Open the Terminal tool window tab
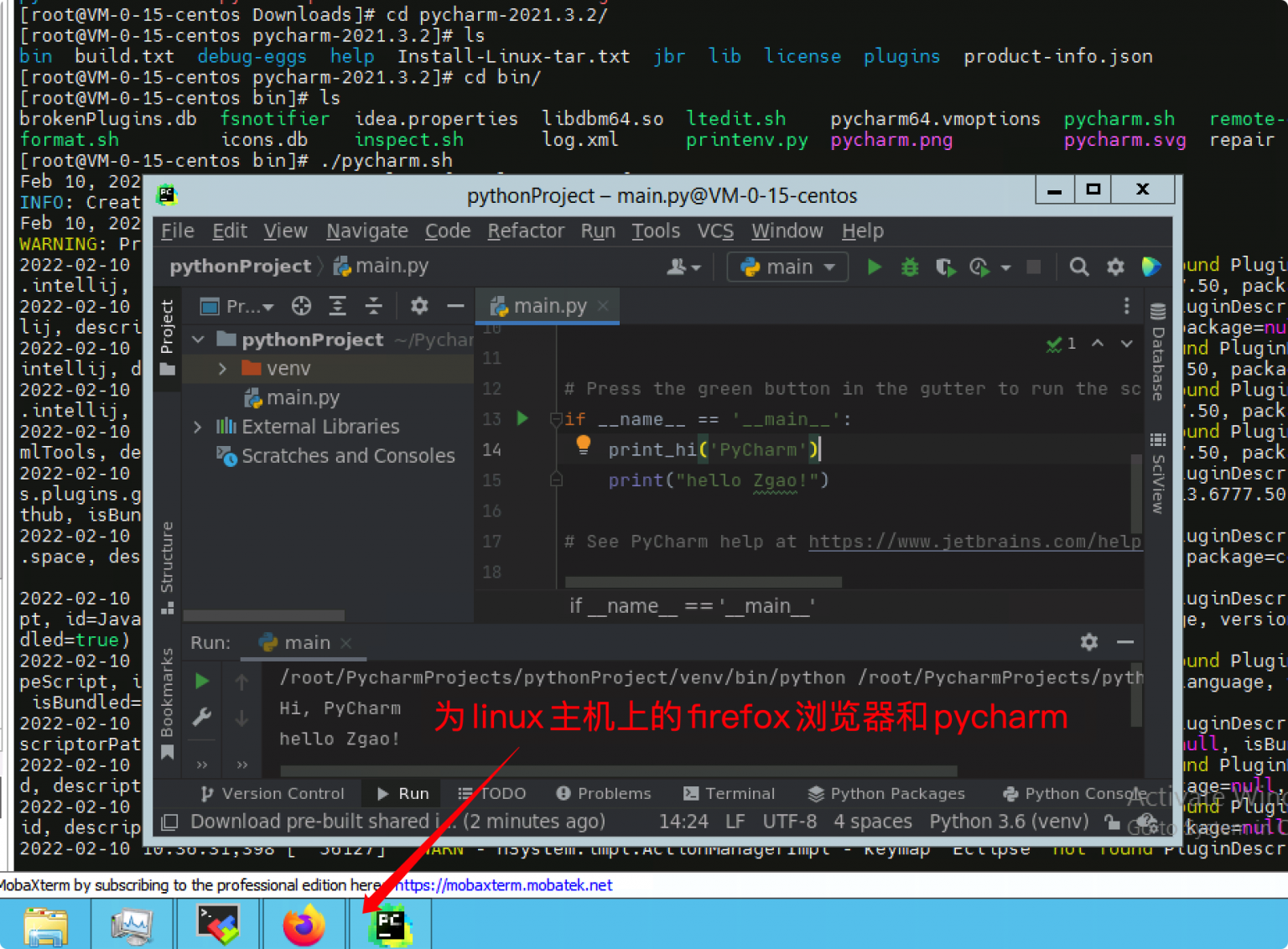The width and height of the screenshot is (1288, 949). (x=729, y=793)
